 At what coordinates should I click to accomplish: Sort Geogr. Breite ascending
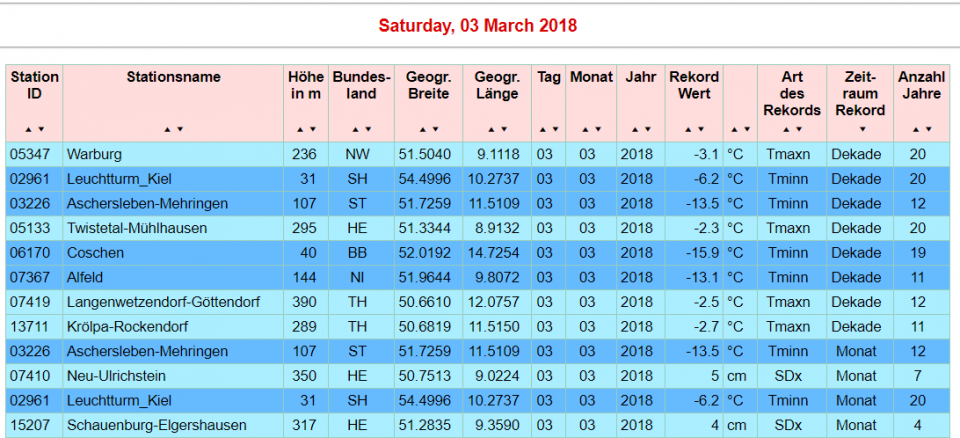pos(422,129)
